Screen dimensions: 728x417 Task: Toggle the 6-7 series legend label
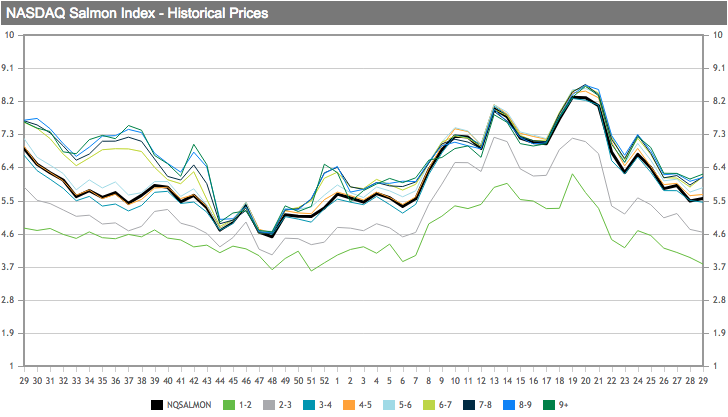pos(445,405)
